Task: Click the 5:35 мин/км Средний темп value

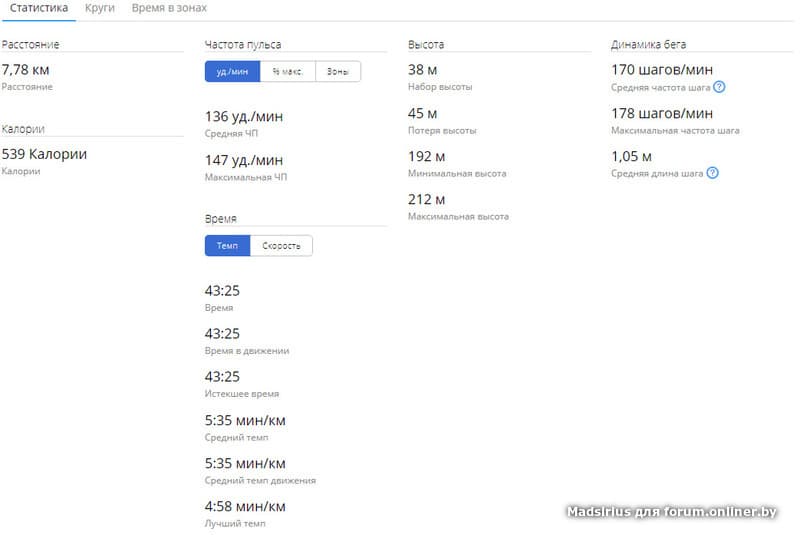Action: (x=245, y=420)
